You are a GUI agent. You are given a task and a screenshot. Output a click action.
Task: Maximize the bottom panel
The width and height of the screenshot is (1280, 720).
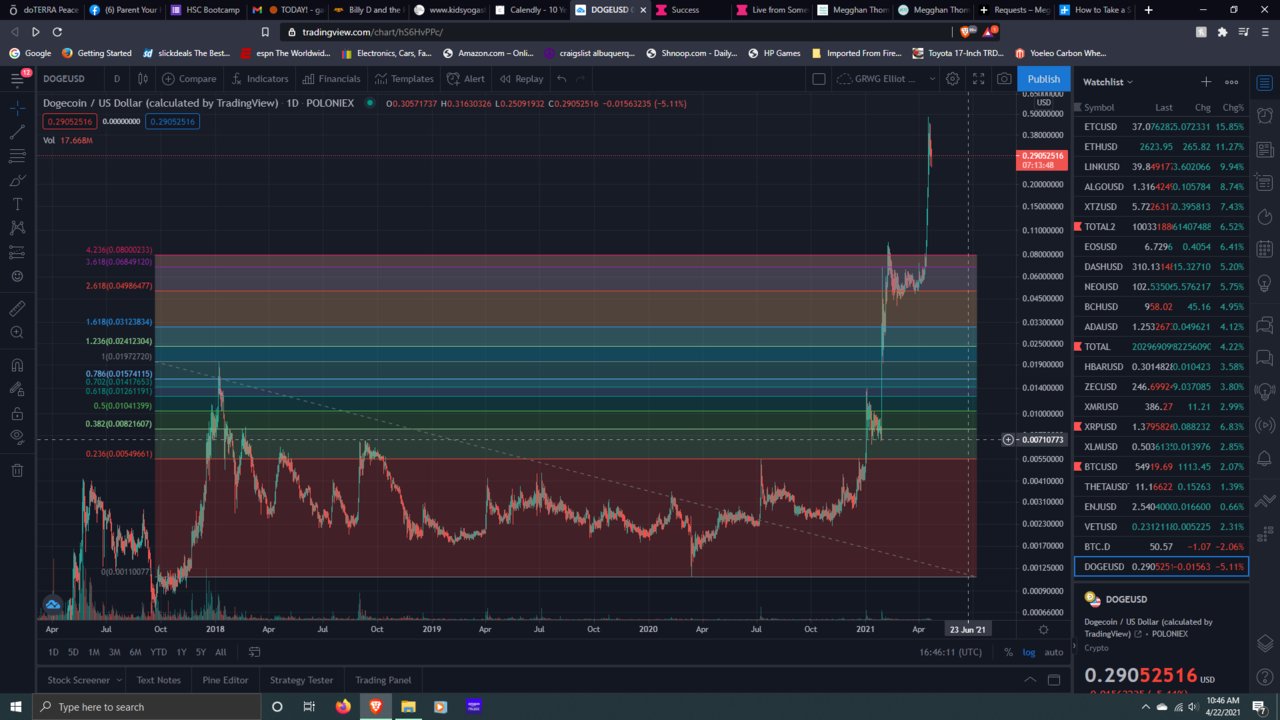tap(1053, 680)
